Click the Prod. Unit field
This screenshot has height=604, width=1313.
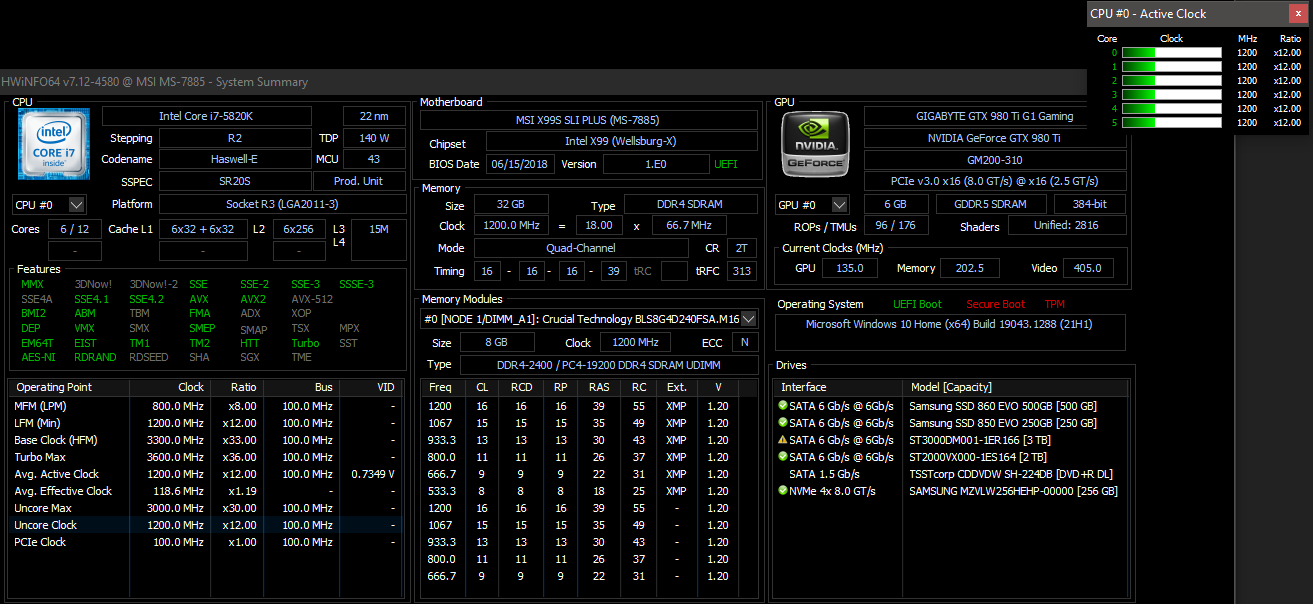point(359,181)
